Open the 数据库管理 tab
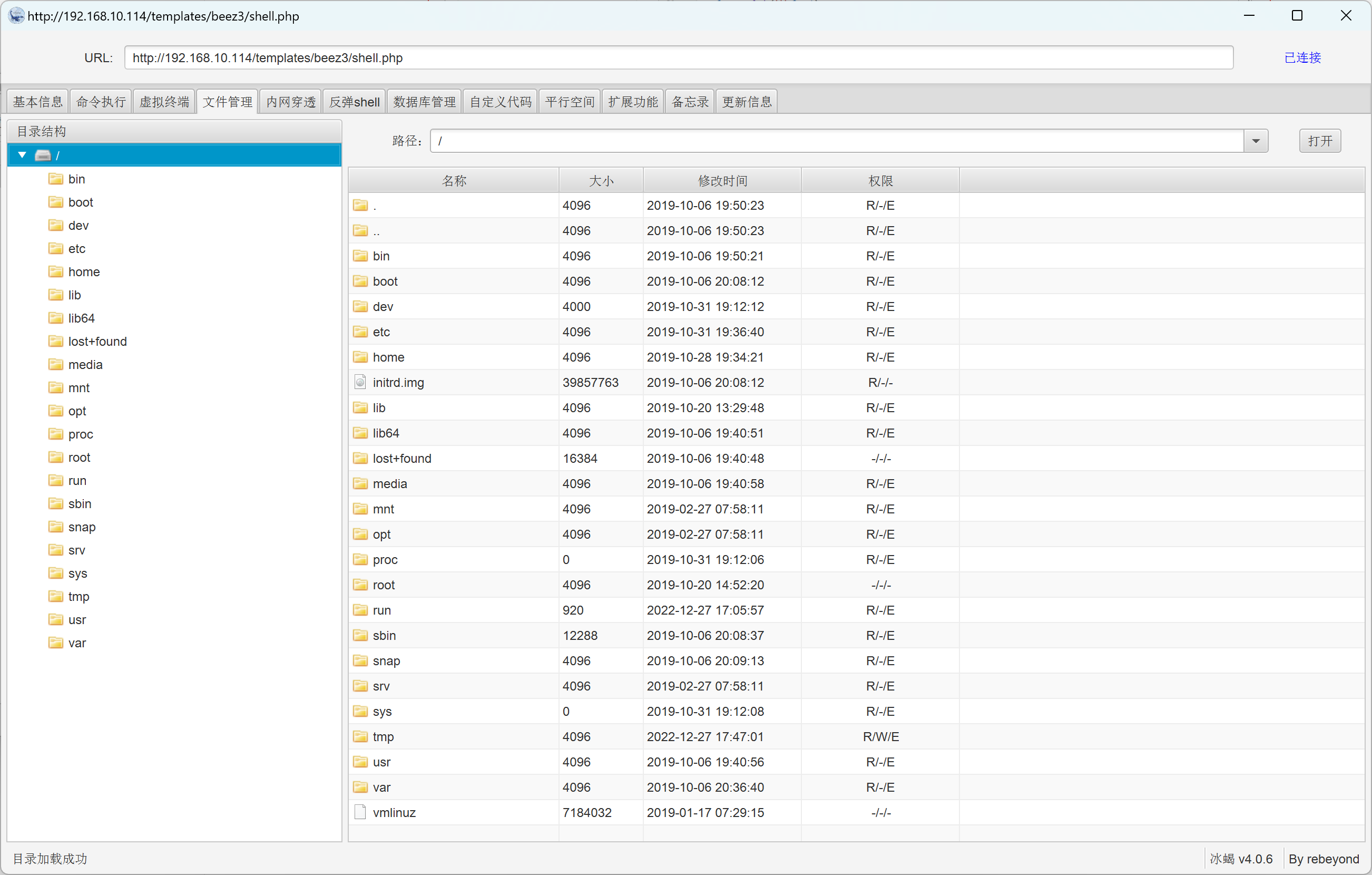Viewport: 1372px width, 875px height. click(425, 101)
